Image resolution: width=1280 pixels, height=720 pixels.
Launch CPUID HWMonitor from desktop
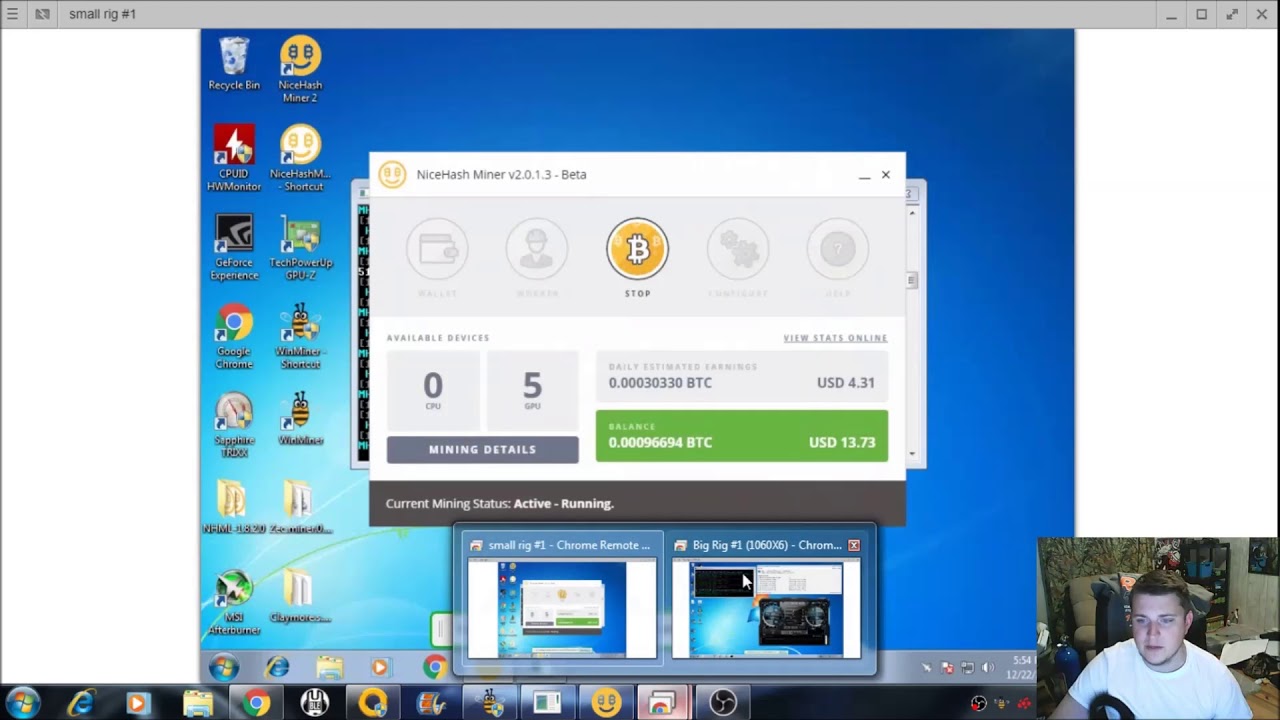click(x=234, y=158)
